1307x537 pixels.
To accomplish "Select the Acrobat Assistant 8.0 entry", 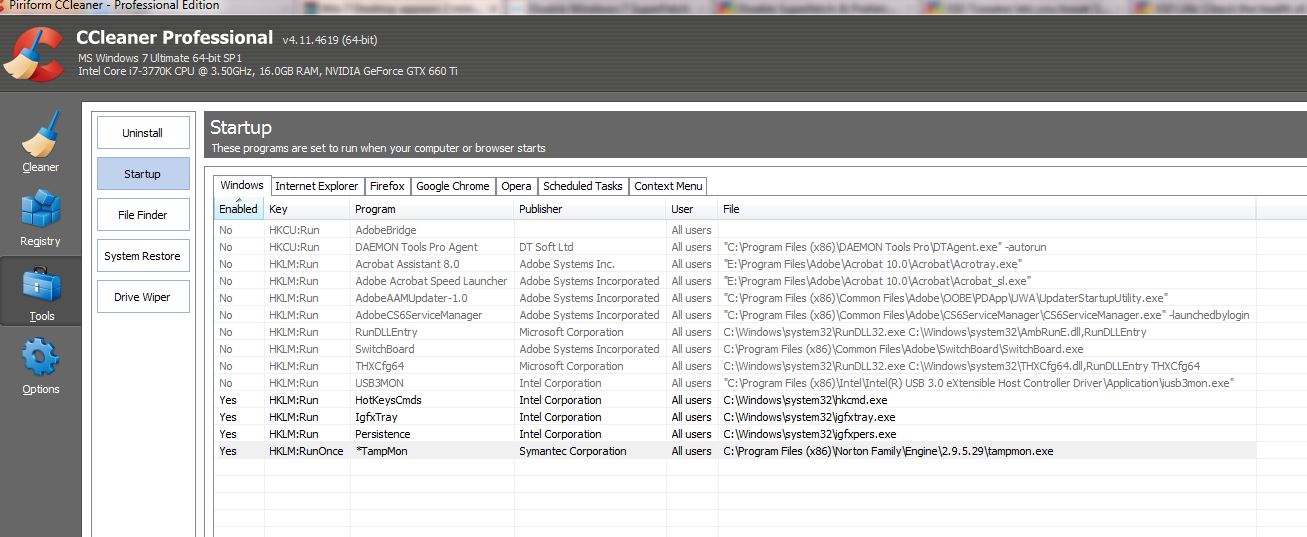I will point(735,264).
